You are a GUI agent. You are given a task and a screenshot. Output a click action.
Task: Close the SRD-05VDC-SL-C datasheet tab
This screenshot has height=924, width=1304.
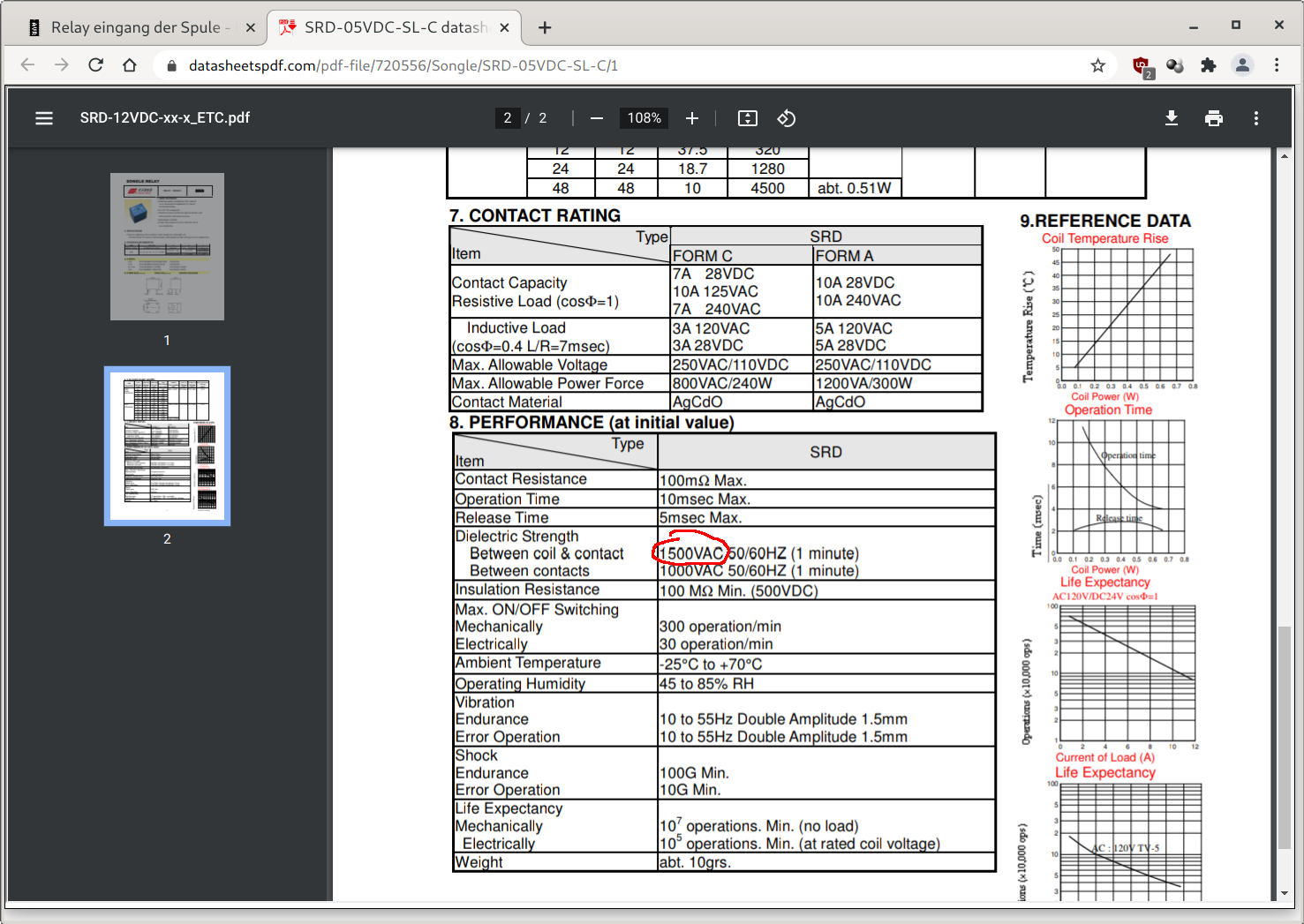[504, 28]
